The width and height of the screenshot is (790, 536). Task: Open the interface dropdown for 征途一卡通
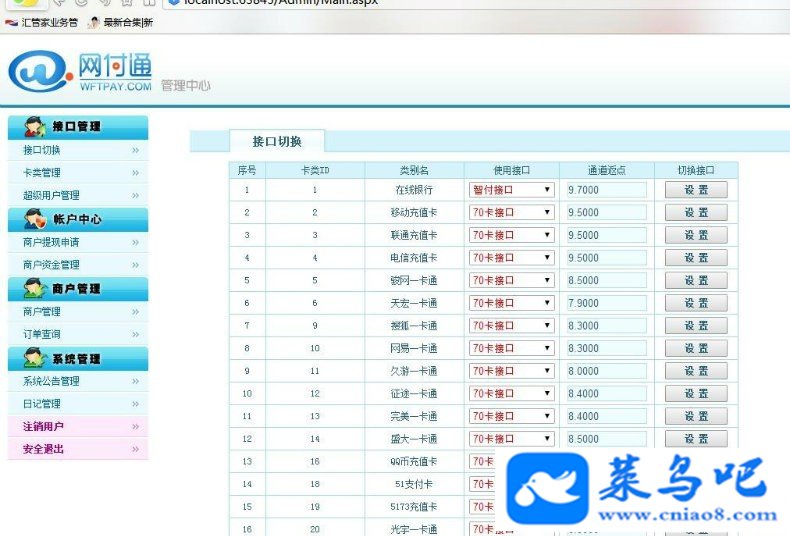511,393
